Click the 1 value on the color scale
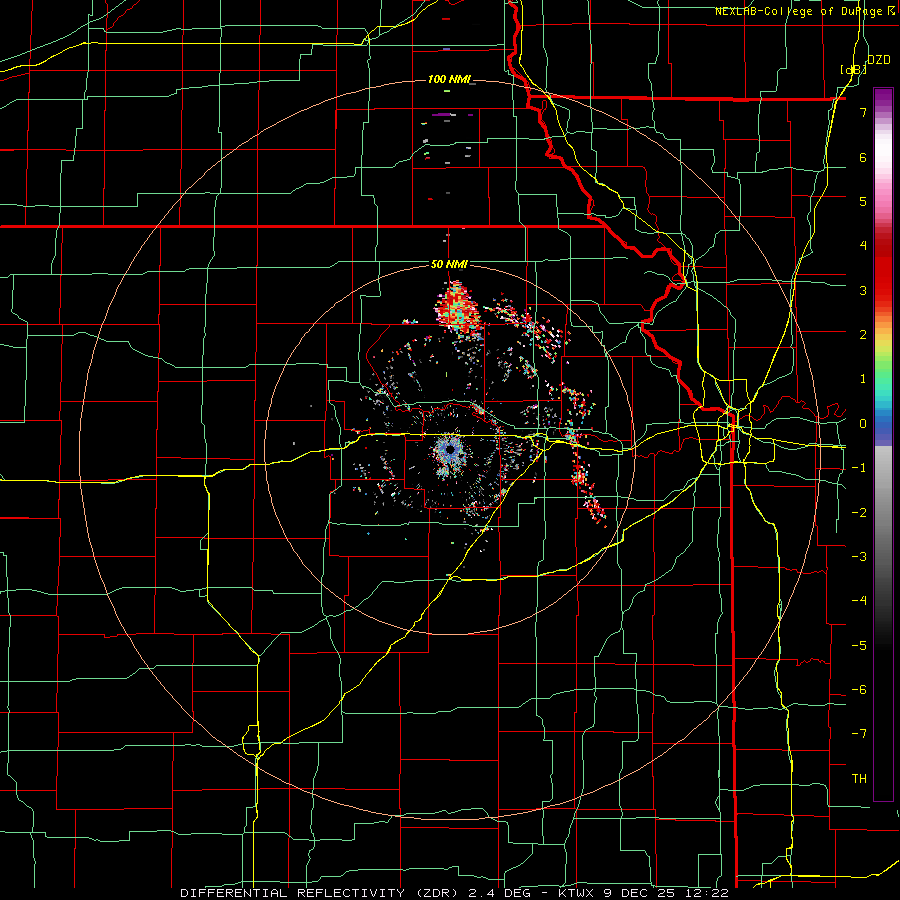Image resolution: width=900 pixels, height=900 pixels. (x=863, y=379)
